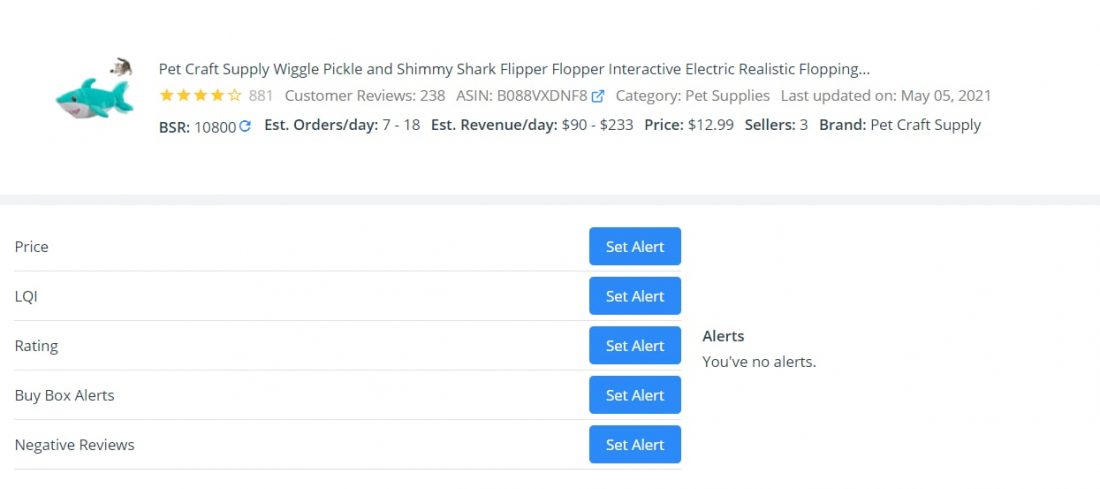Click Customer Reviews: 238
Viewport: 1100px width, 489px height.
(x=365, y=95)
